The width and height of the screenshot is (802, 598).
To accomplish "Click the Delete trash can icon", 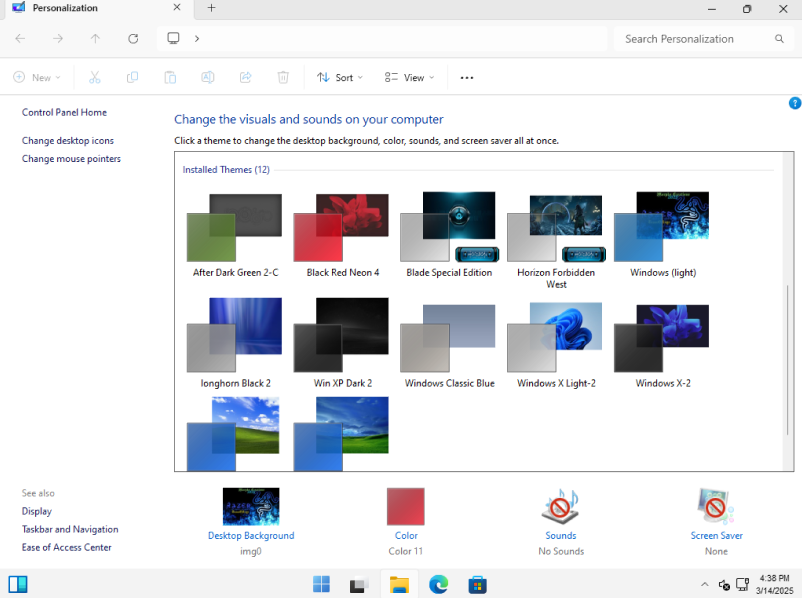I will pyautogui.click(x=283, y=77).
